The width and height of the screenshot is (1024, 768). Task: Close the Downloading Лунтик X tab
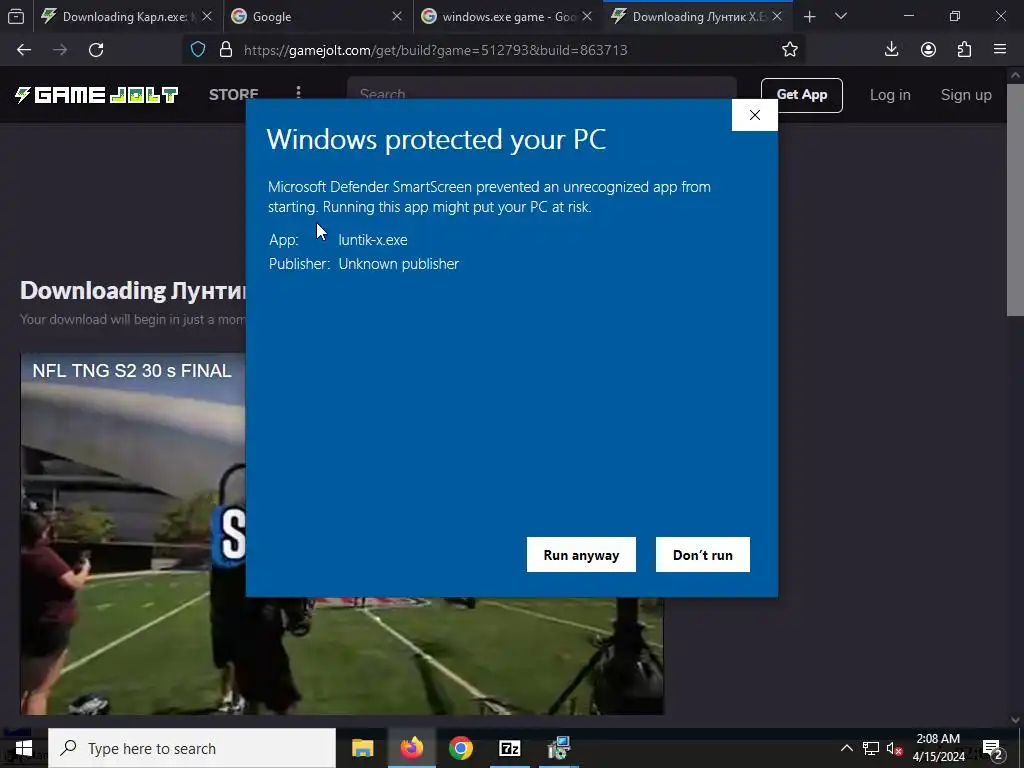pos(777,16)
